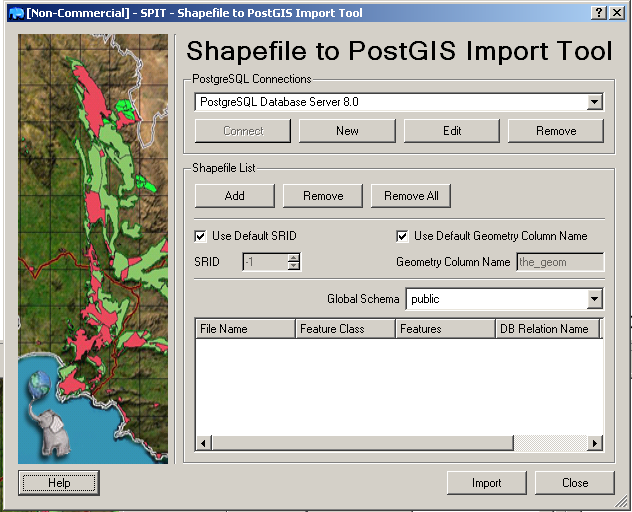Open the PostgreSQL Connections dropdown
This screenshot has height=512, width=632.
(x=594, y=102)
